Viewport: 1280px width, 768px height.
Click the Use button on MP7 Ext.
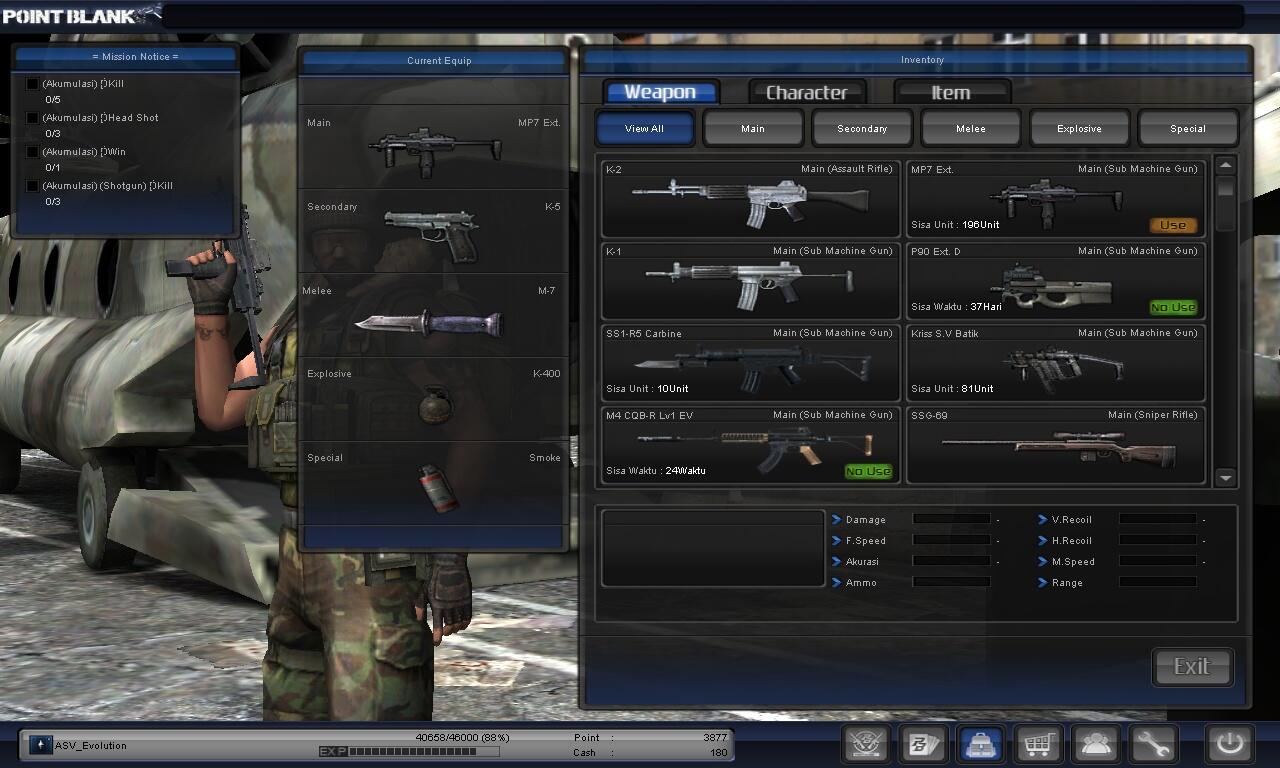click(1173, 225)
